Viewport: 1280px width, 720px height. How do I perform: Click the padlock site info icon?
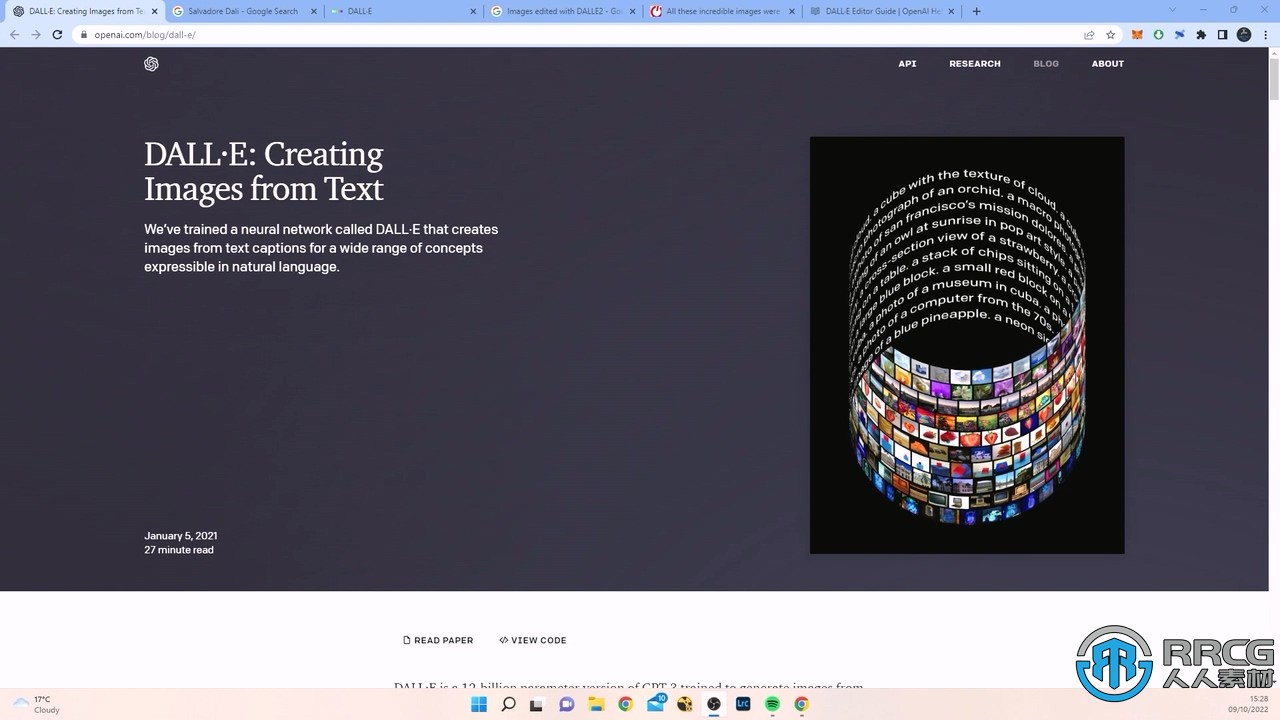pos(84,34)
